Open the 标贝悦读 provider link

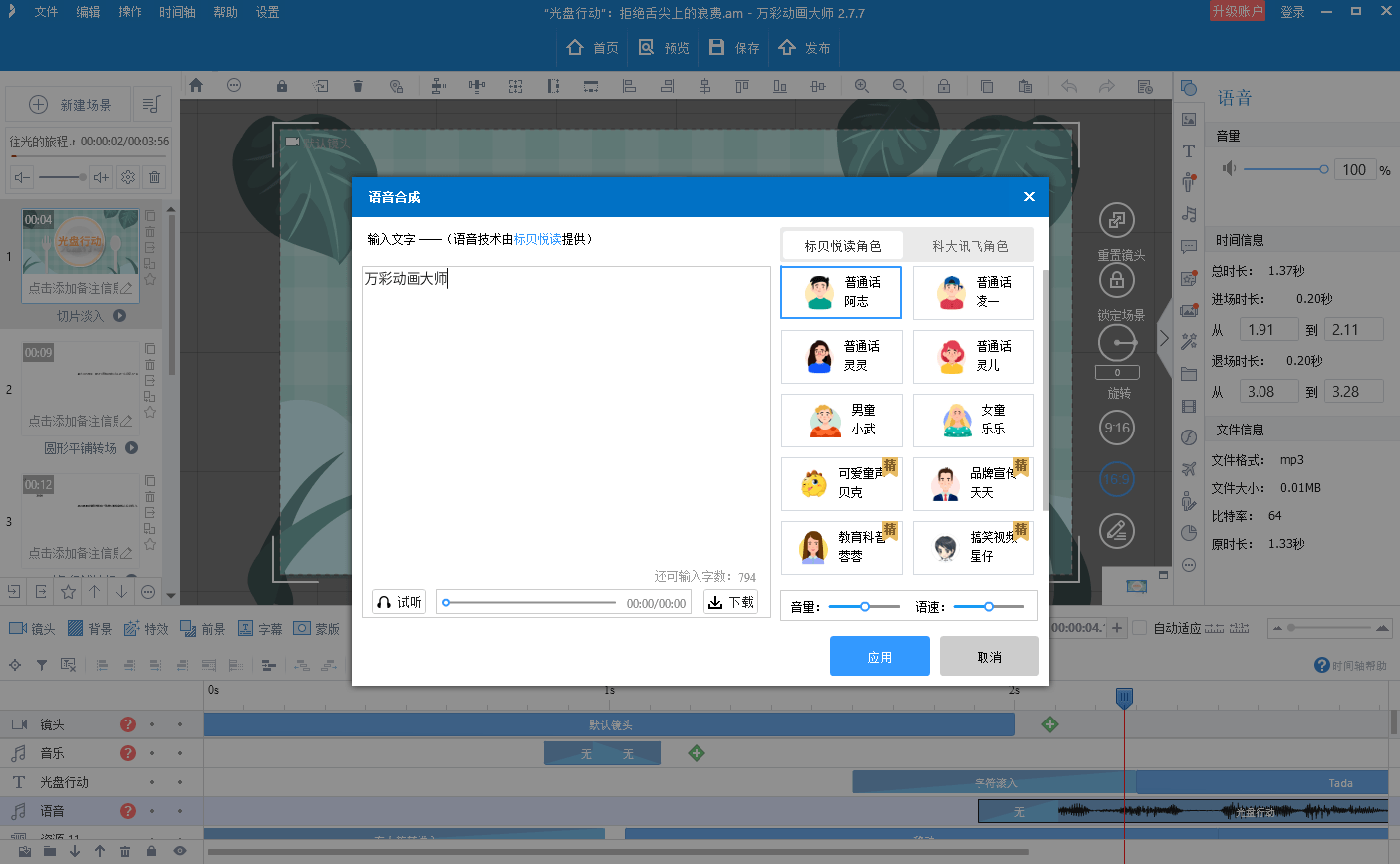537,239
